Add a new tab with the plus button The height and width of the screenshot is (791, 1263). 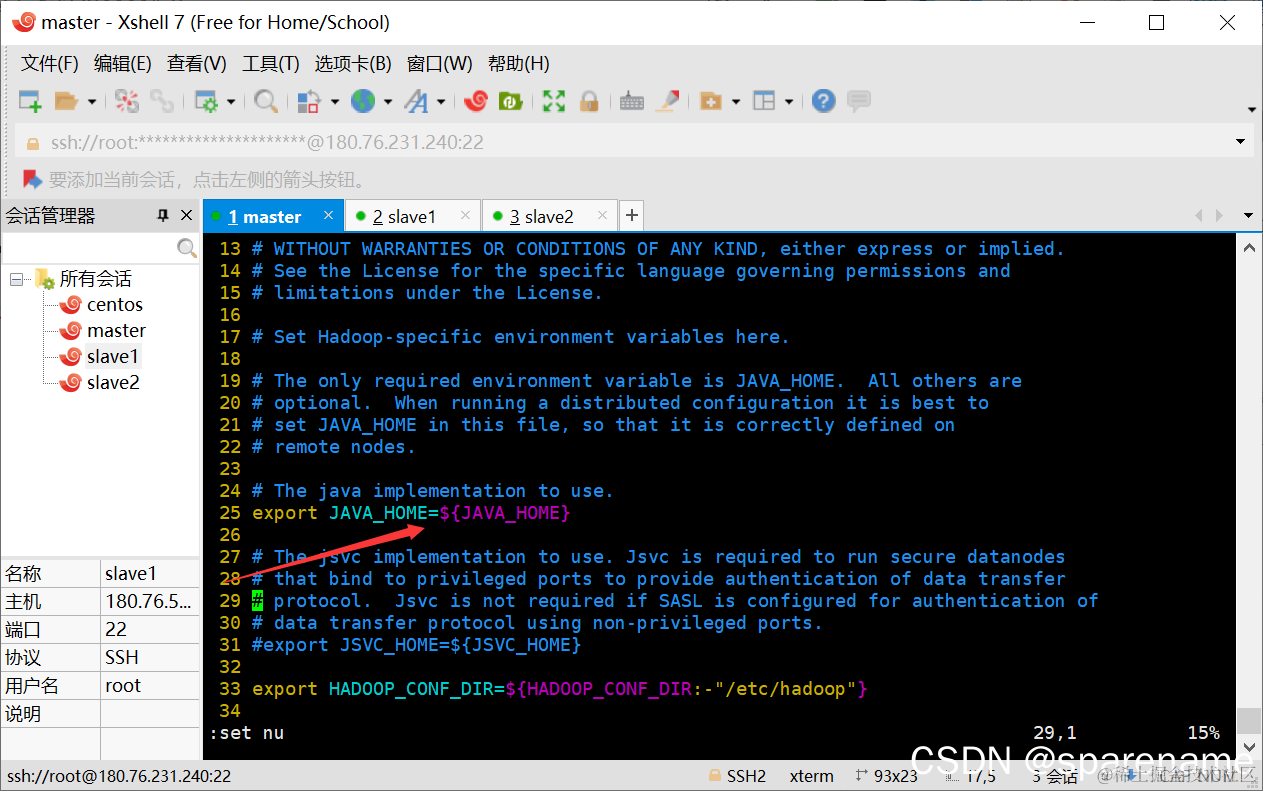[631, 215]
